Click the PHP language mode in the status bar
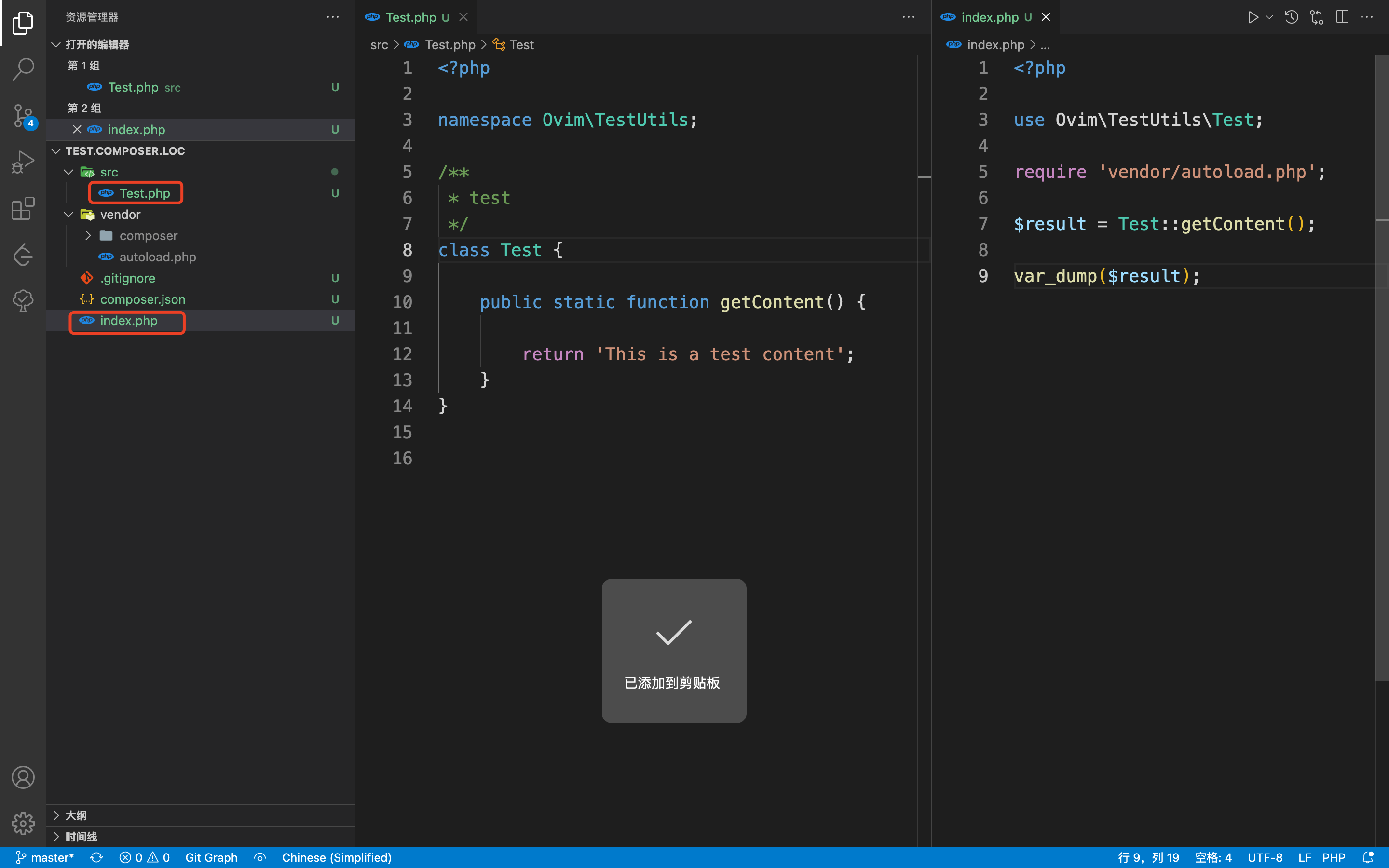1389x868 pixels. pos(1334,858)
